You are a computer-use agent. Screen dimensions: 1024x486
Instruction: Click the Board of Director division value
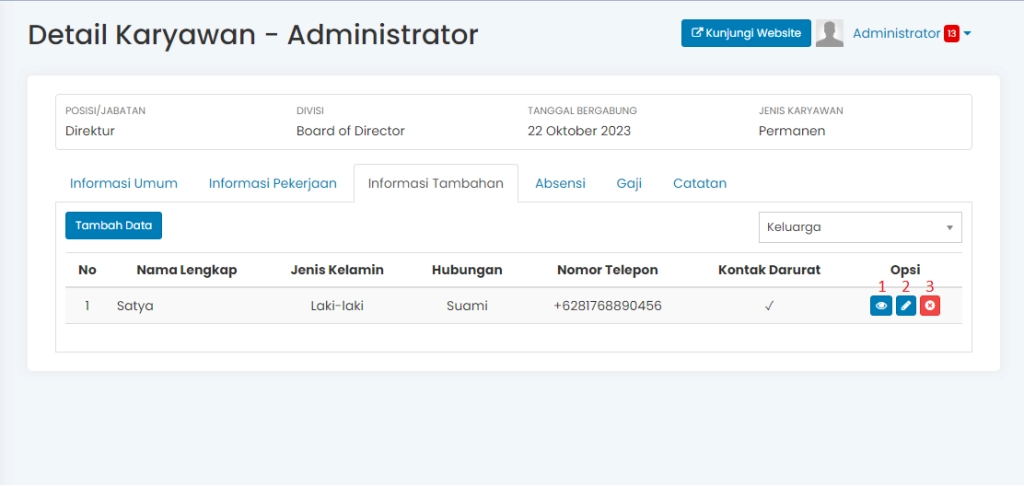point(351,131)
